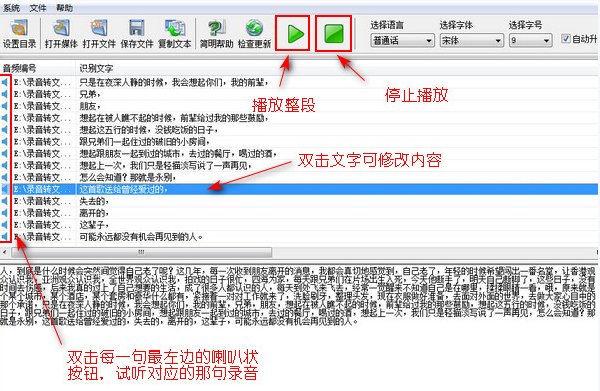
Task: Open the 文件 menu
Action: click(38, 7)
